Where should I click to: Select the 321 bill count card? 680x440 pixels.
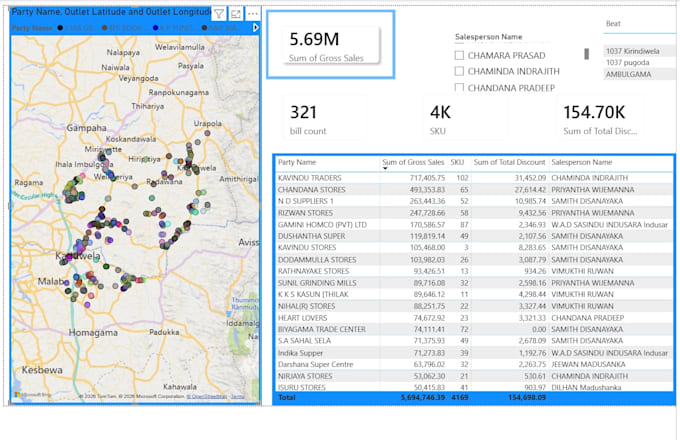[325, 119]
